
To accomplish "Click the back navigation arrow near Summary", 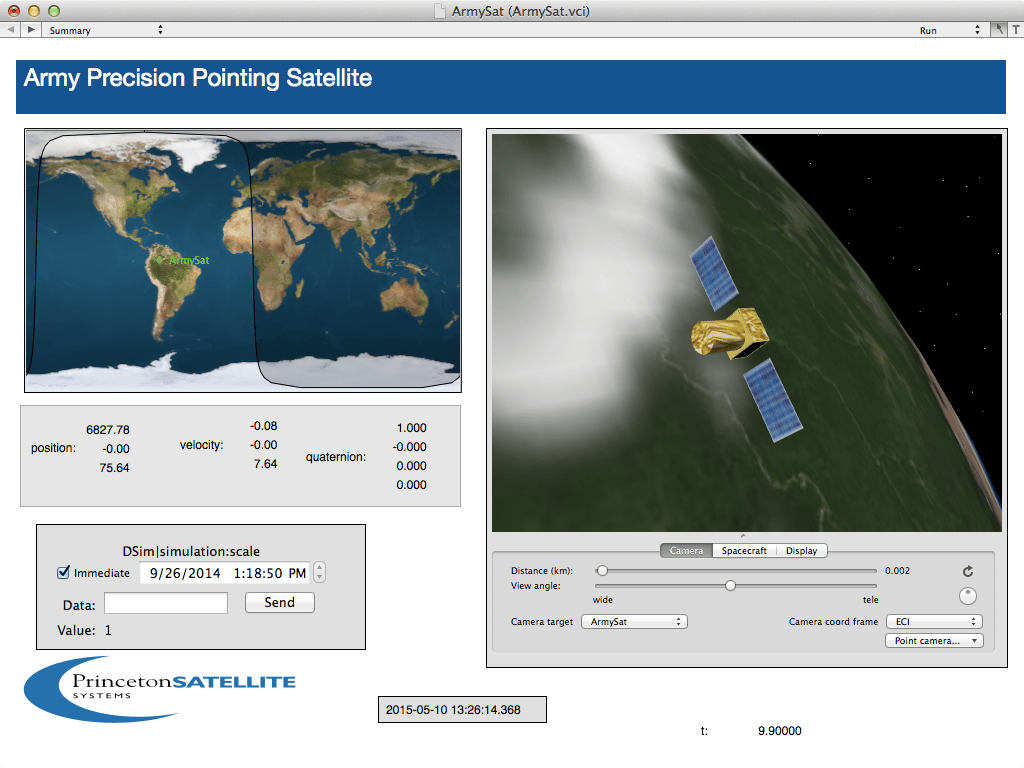I will [9, 30].
